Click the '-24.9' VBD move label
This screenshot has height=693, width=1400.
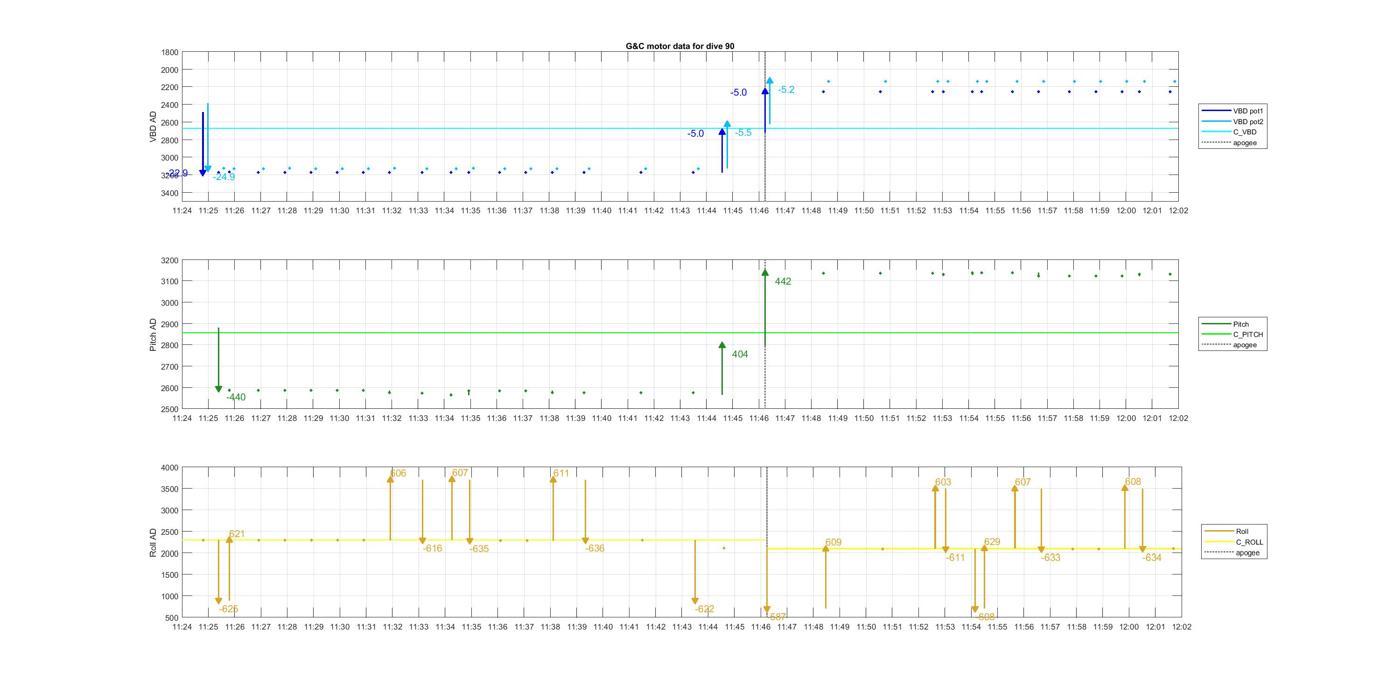(x=224, y=177)
